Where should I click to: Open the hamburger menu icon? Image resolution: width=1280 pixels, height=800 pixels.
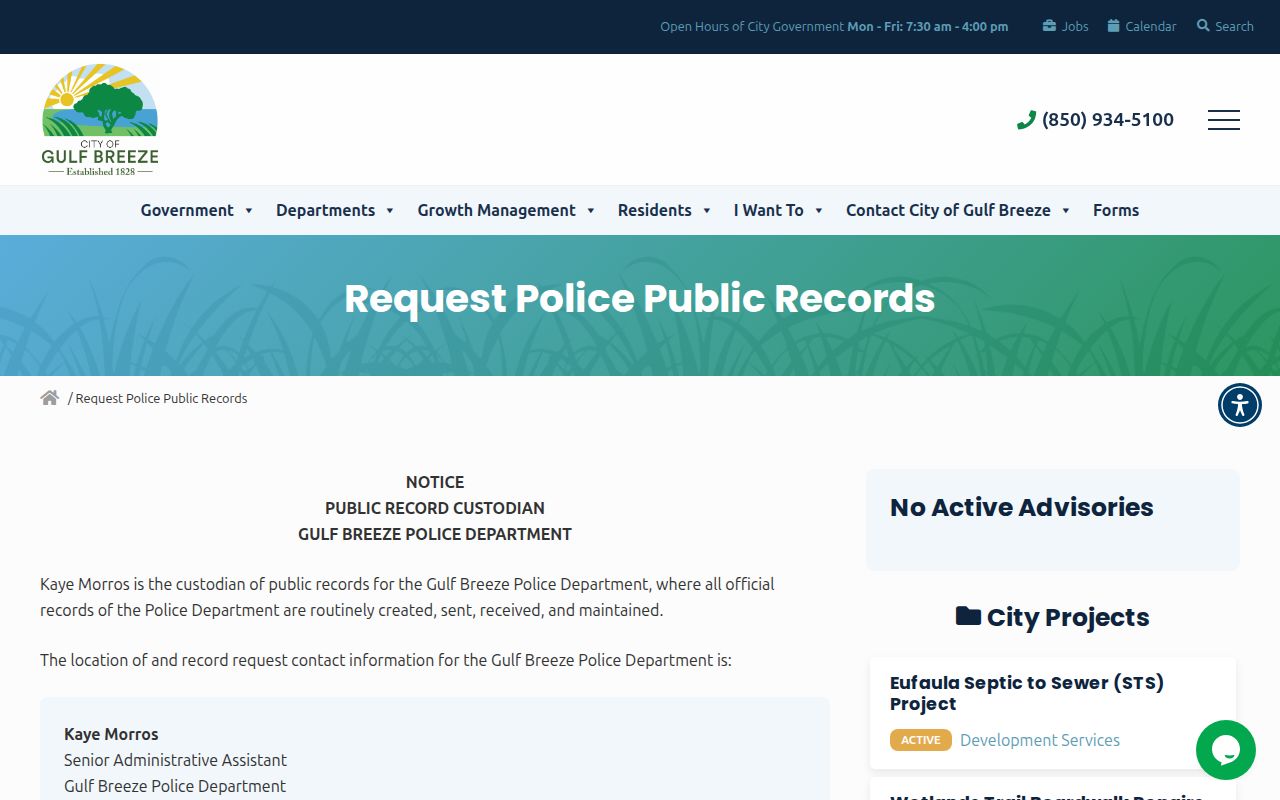(1224, 120)
